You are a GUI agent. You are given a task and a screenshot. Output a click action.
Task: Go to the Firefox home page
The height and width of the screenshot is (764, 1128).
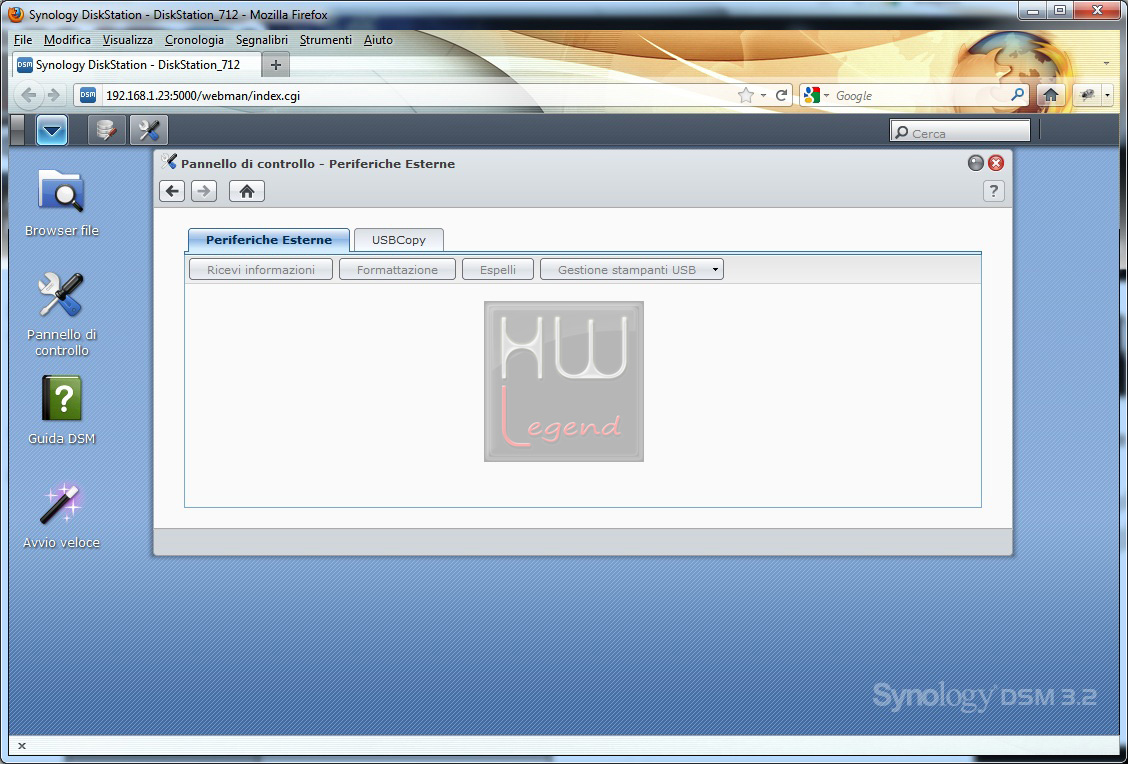tap(1050, 95)
